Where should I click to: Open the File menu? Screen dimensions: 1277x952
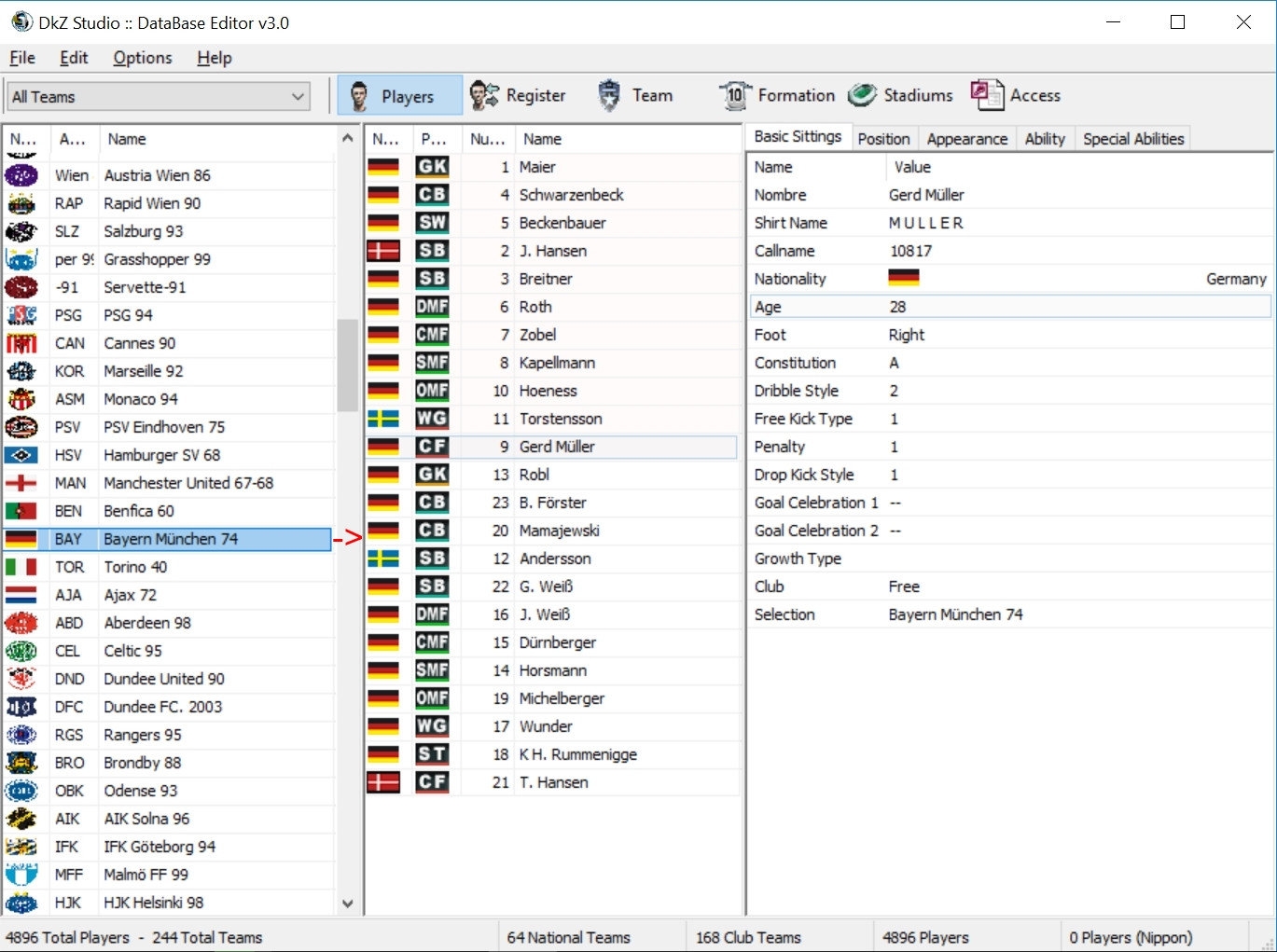[22, 58]
